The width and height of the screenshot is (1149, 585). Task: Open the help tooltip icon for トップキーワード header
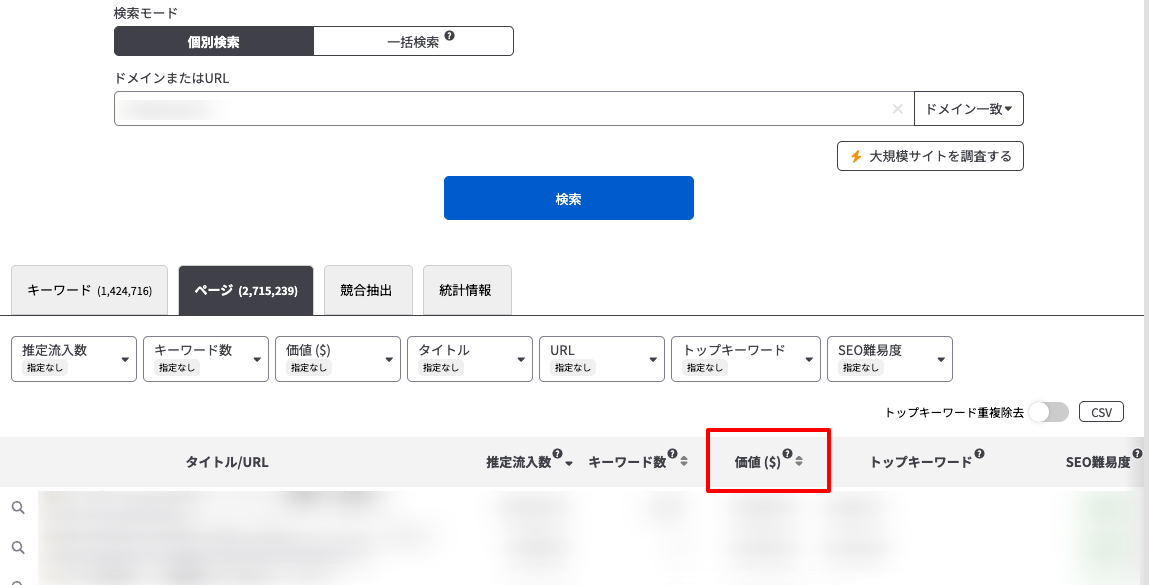pos(979,454)
